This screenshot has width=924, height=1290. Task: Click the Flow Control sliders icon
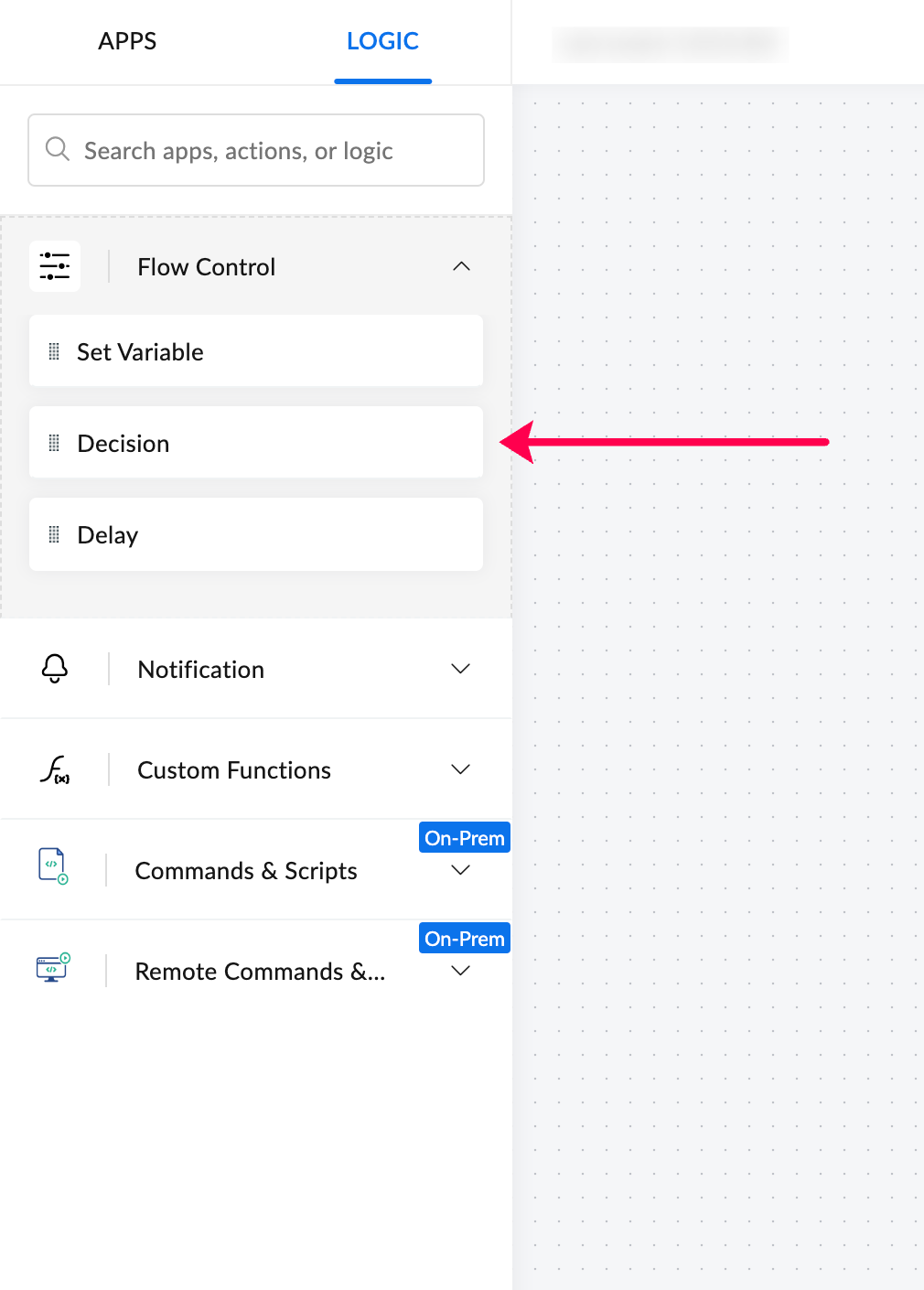55,266
